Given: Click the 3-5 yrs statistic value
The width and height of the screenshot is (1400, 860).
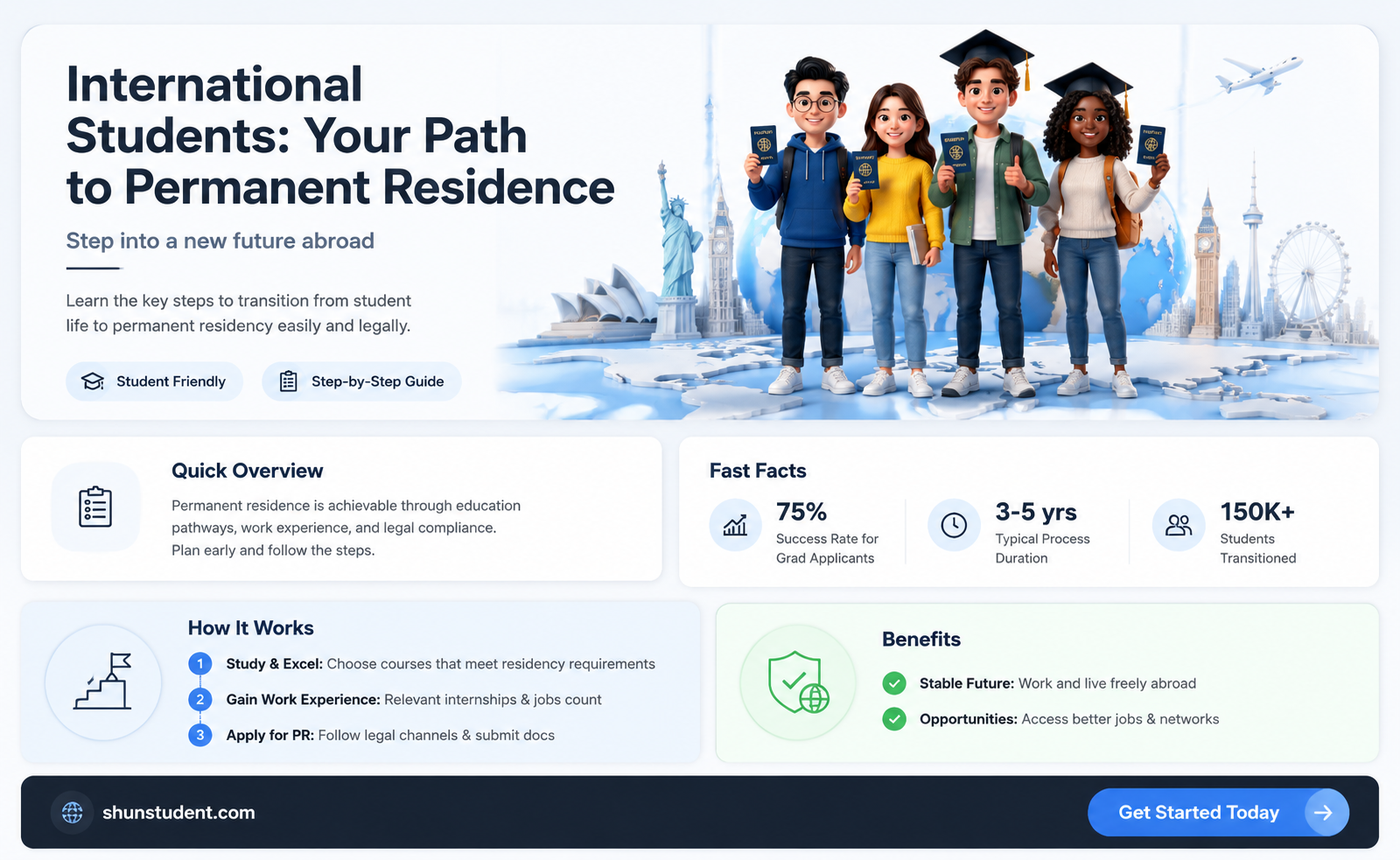Looking at the screenshot, I should point(1036,512).
